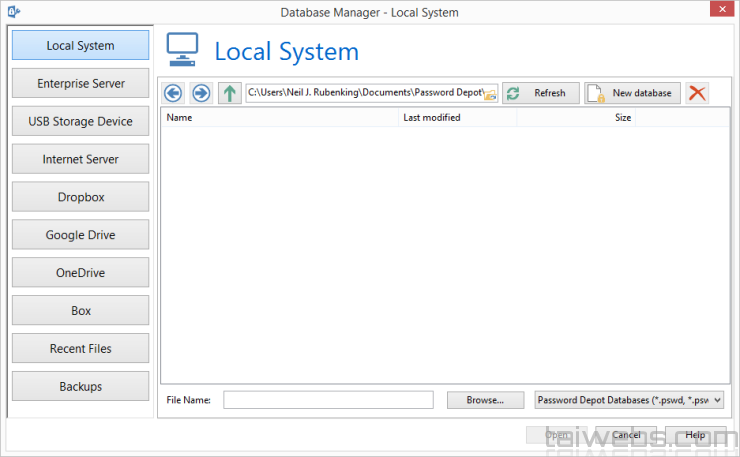
Task: Click the red X delete icon
Action: coord(697,93)
